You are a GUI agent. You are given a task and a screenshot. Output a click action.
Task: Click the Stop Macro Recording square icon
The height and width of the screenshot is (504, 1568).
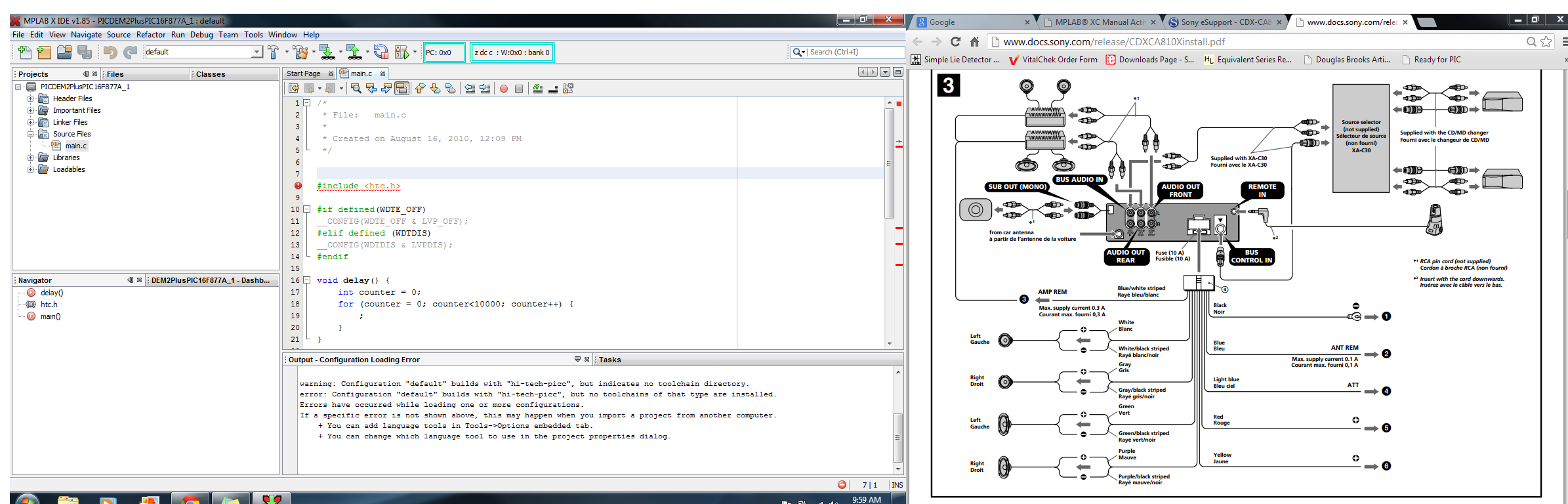click(x=519, y=89)
